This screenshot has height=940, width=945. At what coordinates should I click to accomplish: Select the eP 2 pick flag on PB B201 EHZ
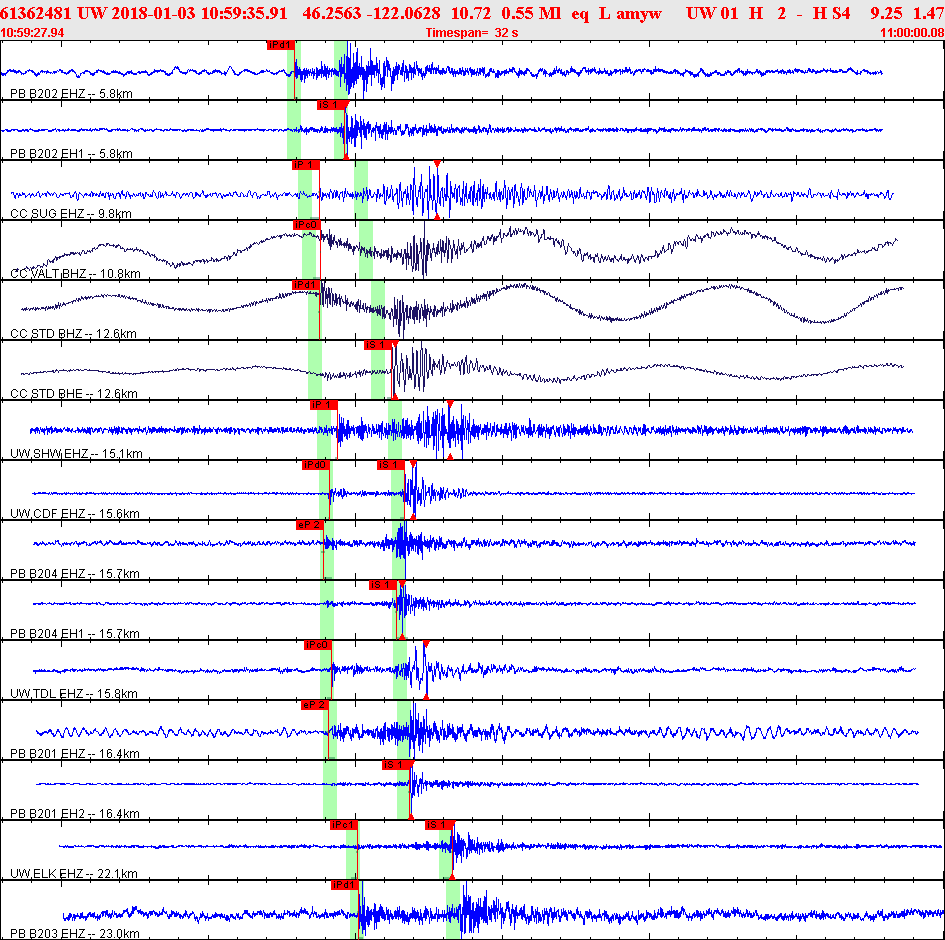pyautogui.click(x=315, y=704)
